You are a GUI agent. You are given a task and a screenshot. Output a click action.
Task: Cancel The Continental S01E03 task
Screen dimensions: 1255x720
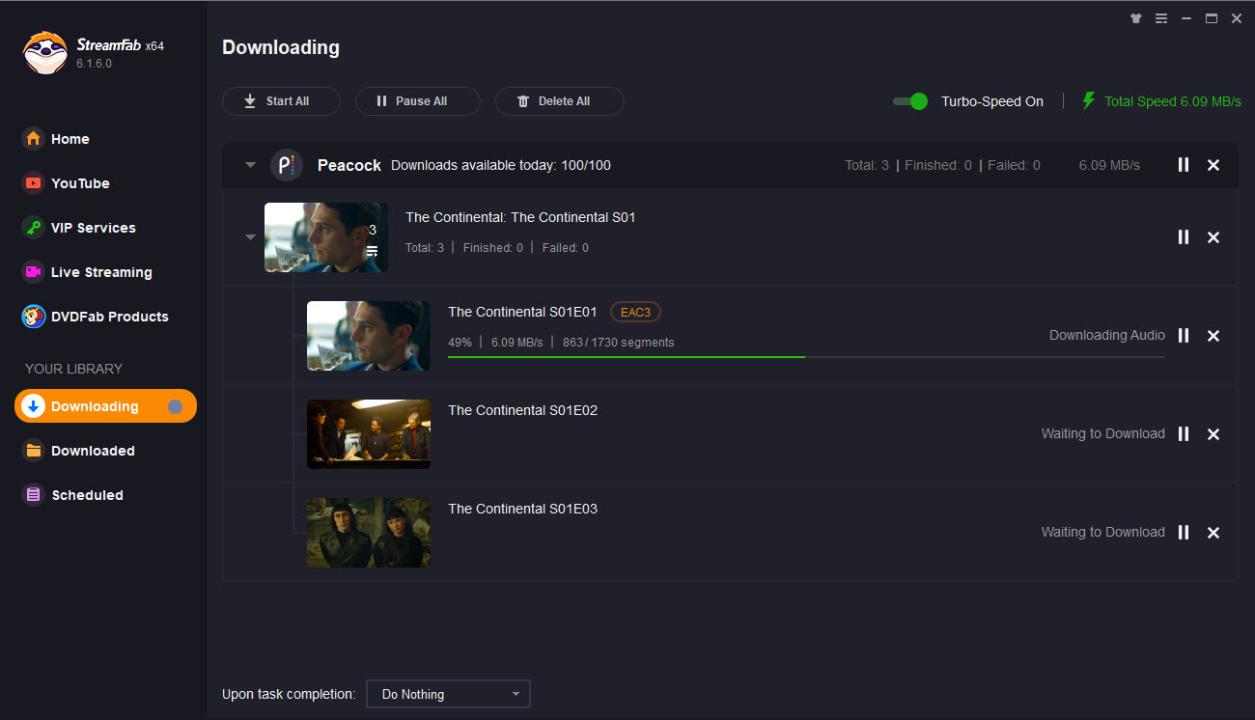pyautogui.click(x=1213, y=533)
